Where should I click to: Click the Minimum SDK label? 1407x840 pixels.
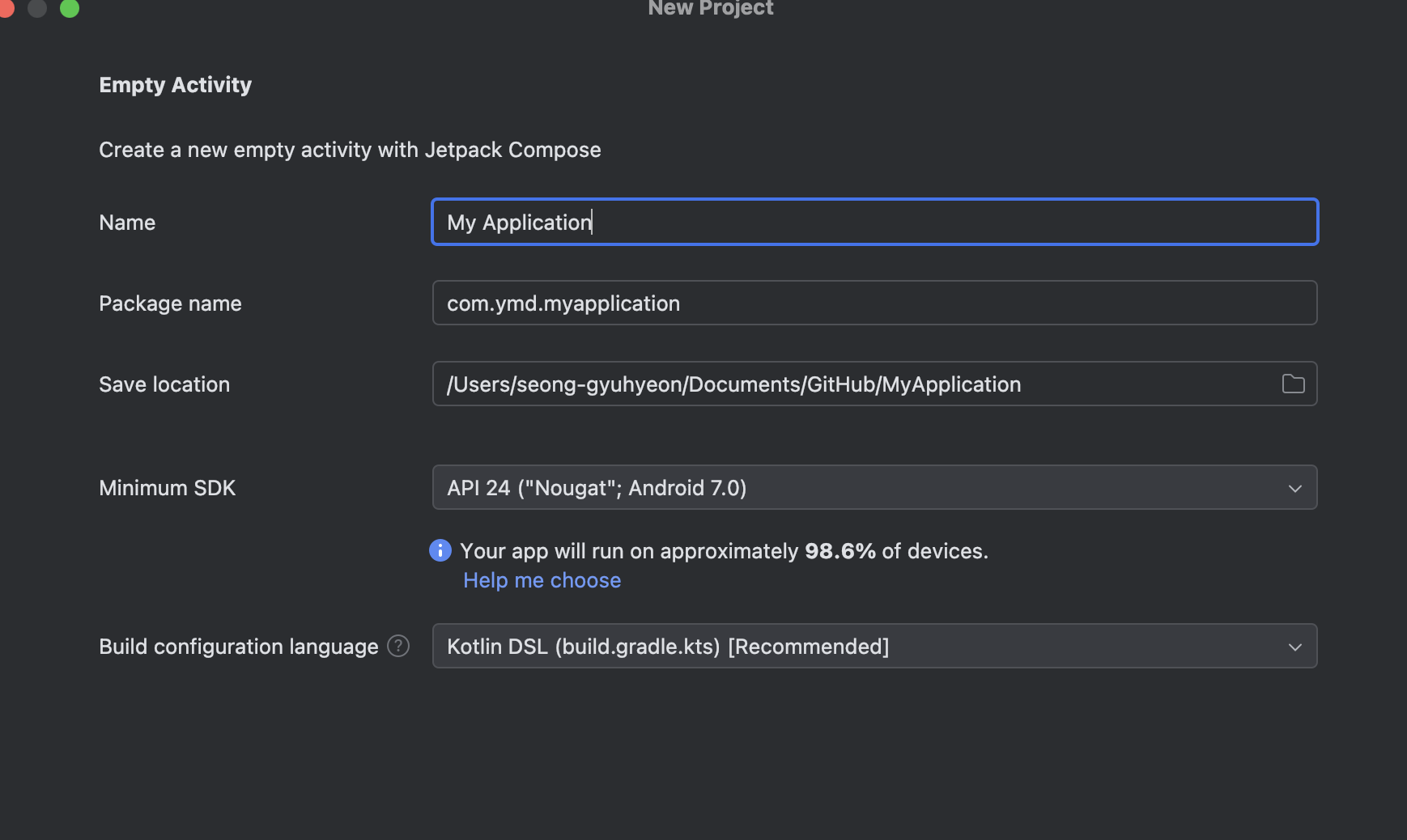coord(167,488)
